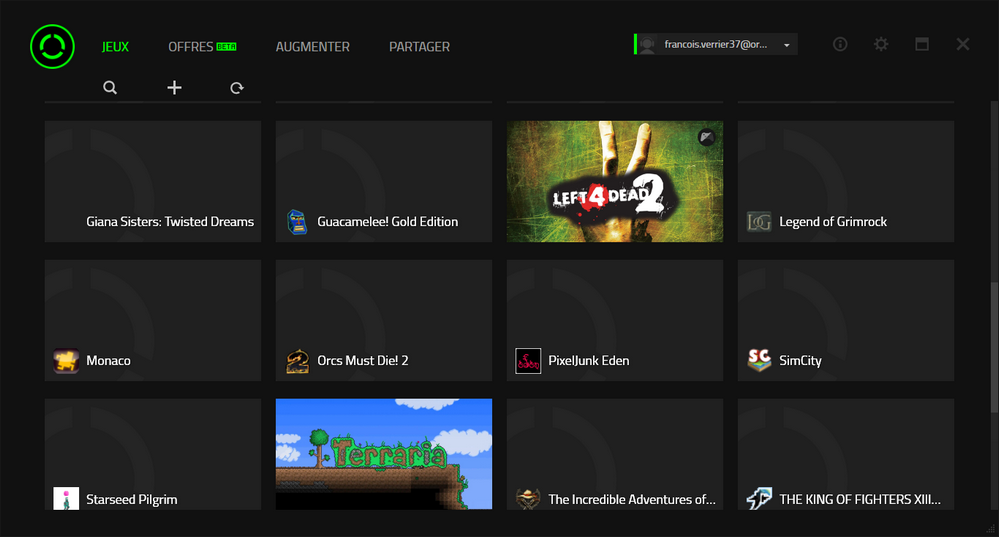
Task: Open the info icon in the header
Action: (840, 44)
